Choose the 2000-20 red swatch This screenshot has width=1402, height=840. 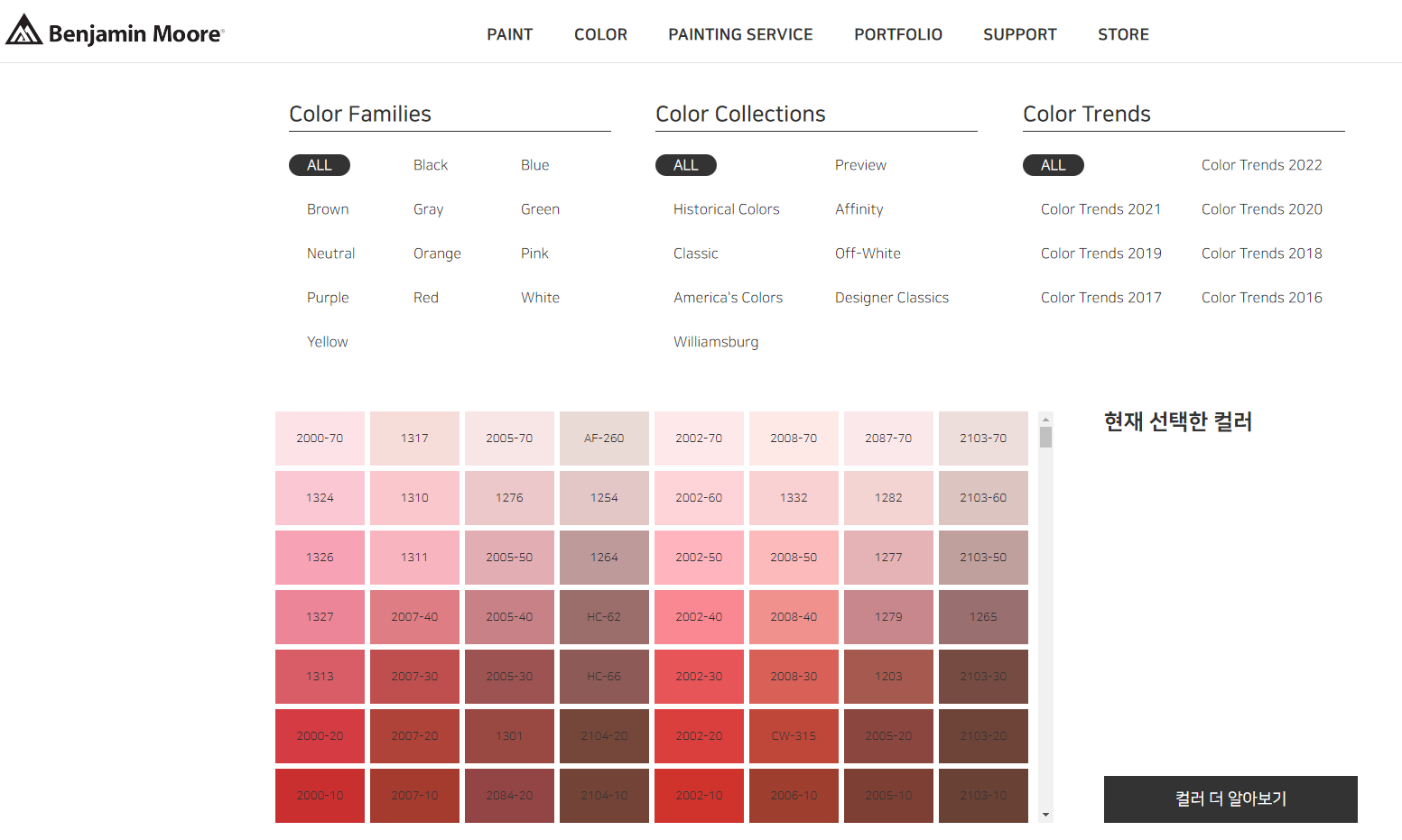pos(320,736)
